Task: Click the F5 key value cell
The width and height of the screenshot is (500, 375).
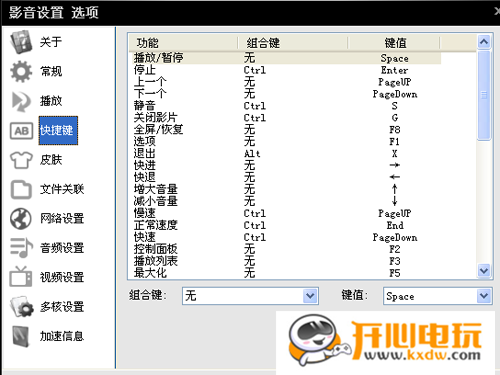Action: 395,273
